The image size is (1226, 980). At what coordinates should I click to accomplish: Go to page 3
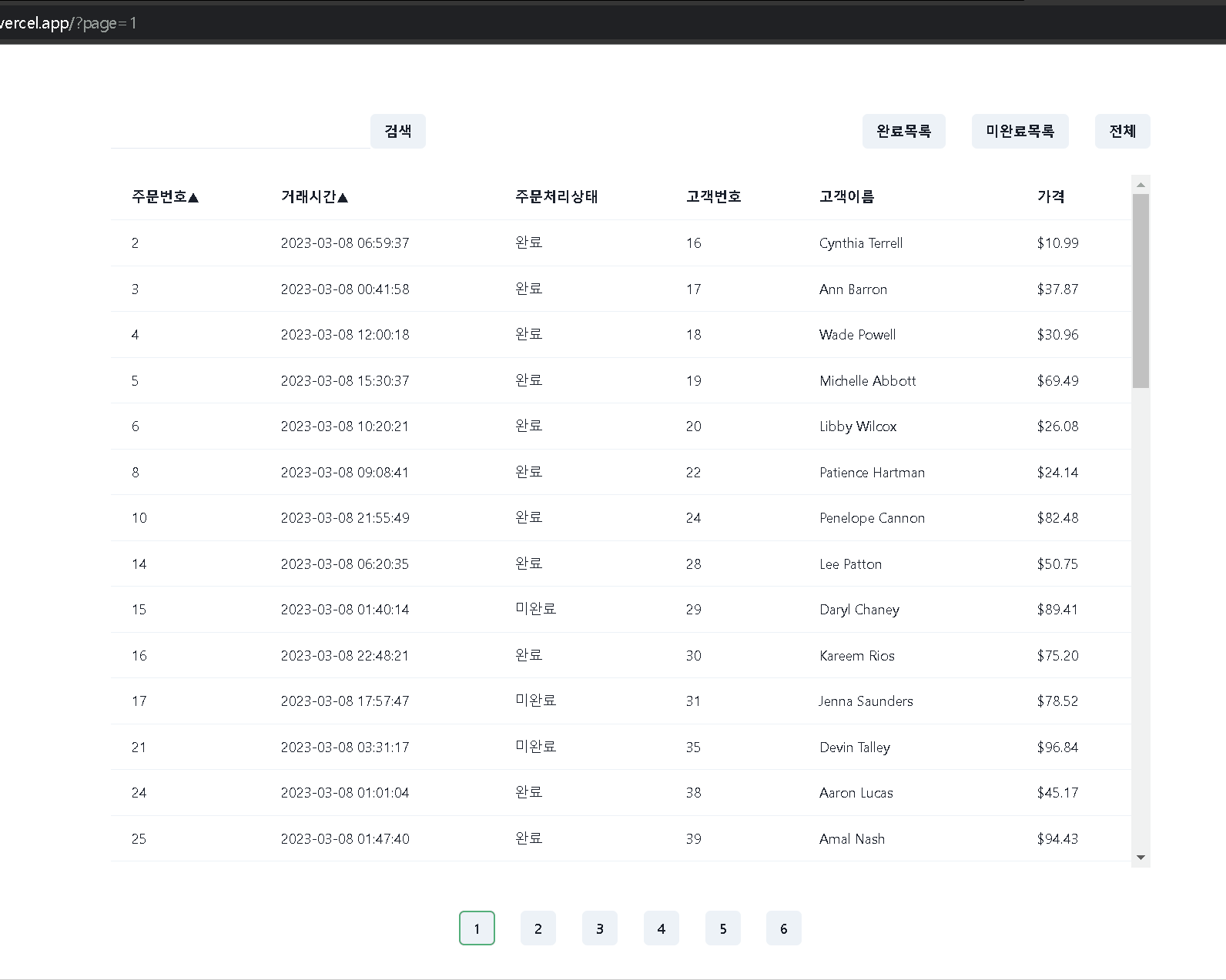[x=600, y=928]
